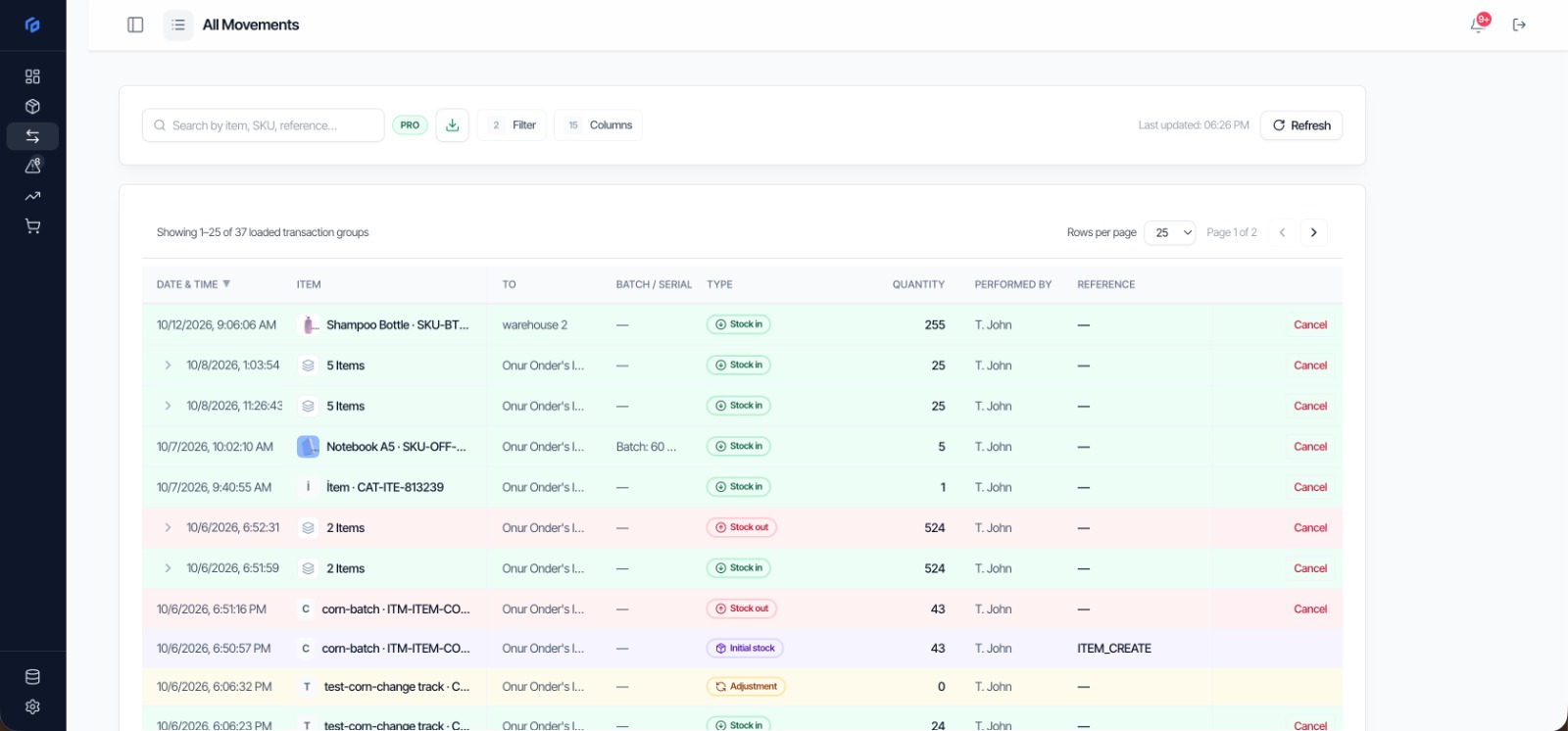Click the 'warehouse 2' cell

[x=535, y=324]
